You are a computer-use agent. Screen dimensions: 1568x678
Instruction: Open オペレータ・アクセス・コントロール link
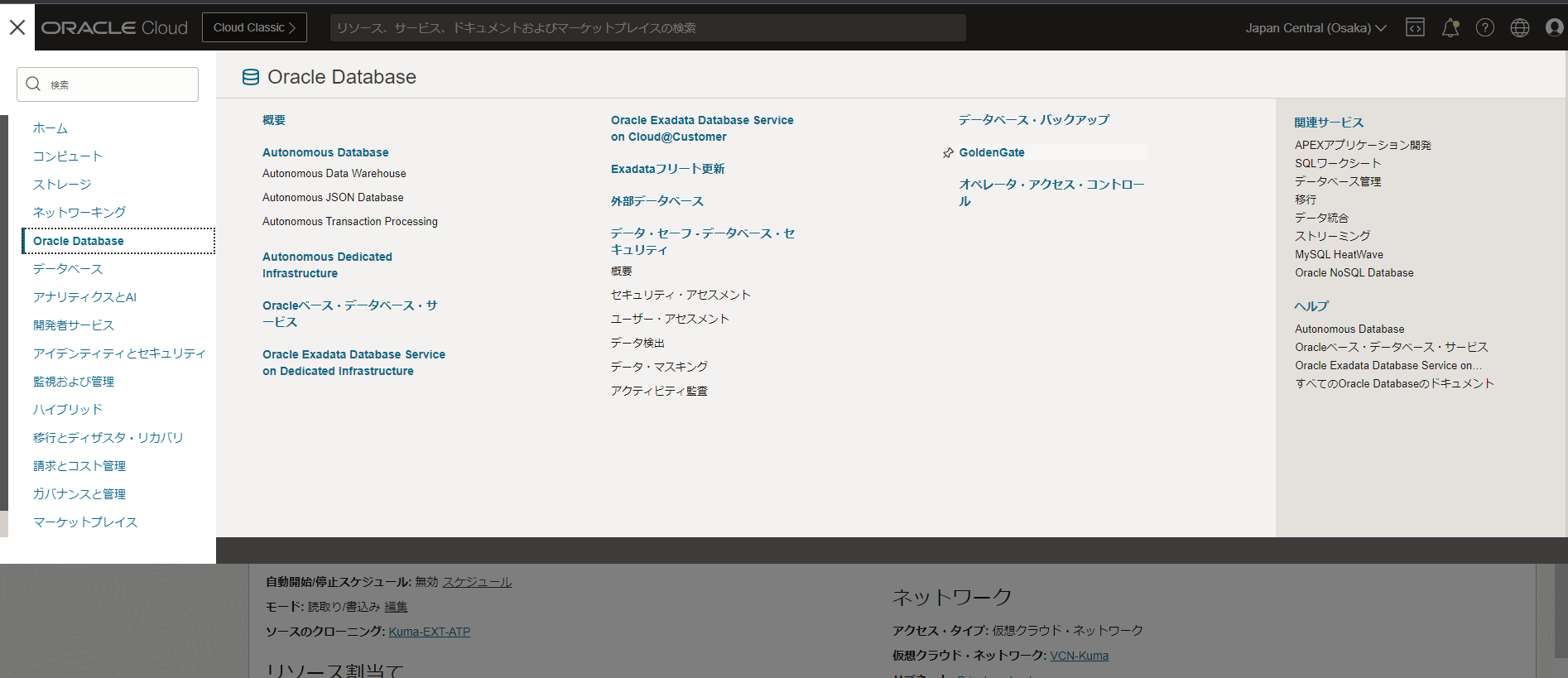pos(1051,193)
